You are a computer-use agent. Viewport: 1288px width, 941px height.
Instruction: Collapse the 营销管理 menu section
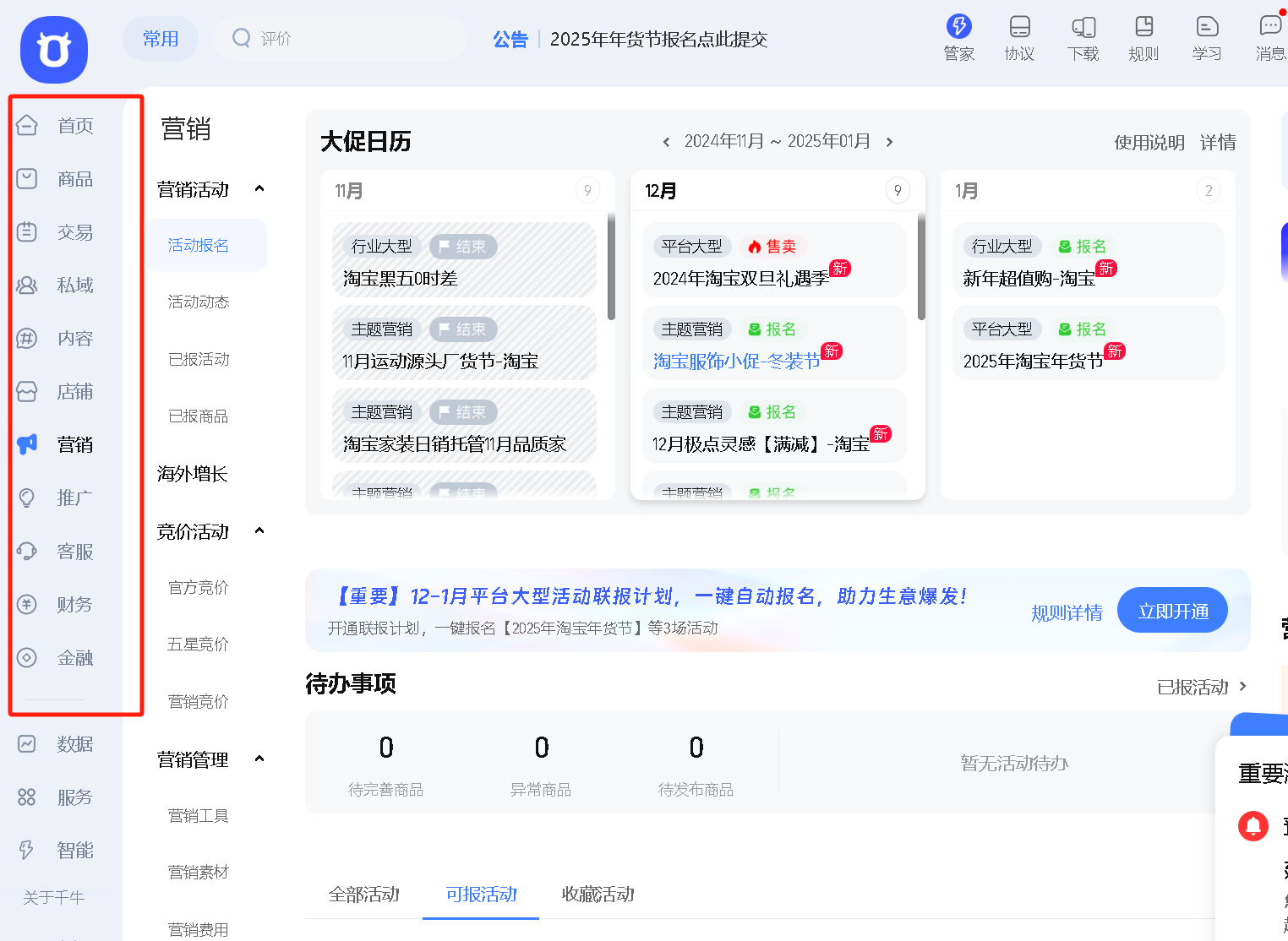259,759
